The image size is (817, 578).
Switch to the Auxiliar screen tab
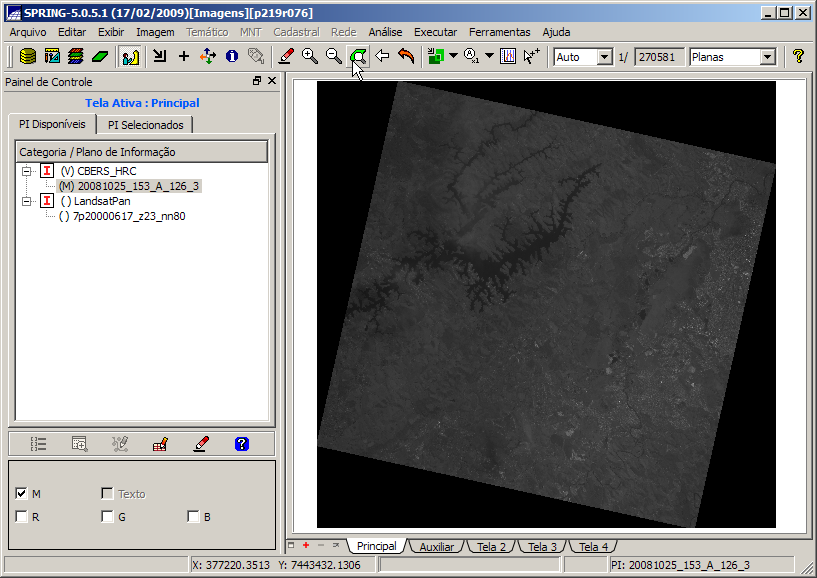pyautogui.click(x=436, y=547)
